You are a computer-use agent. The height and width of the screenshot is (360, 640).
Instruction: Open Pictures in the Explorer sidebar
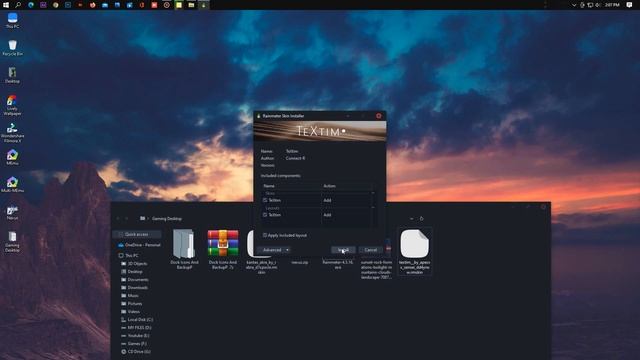(x=132, y=304)
